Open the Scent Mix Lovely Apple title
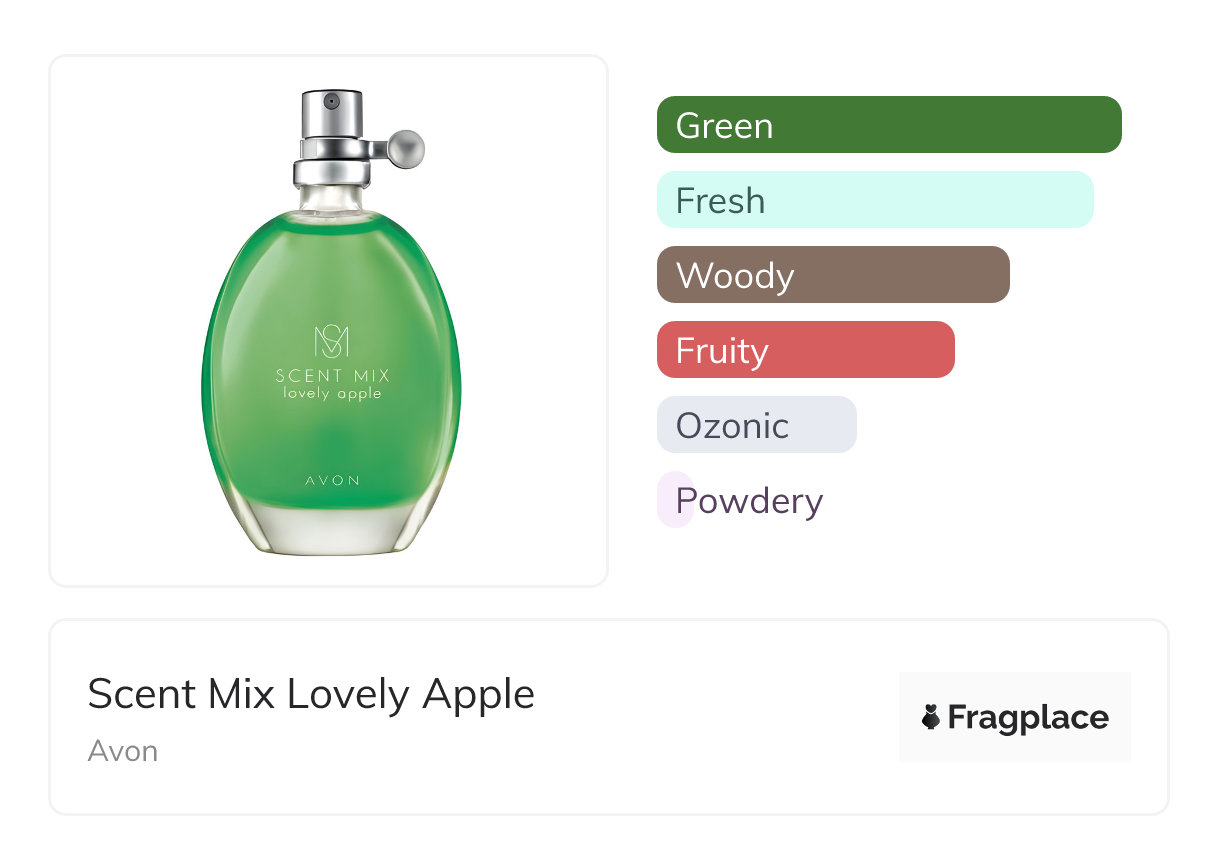 click(311, 694)
